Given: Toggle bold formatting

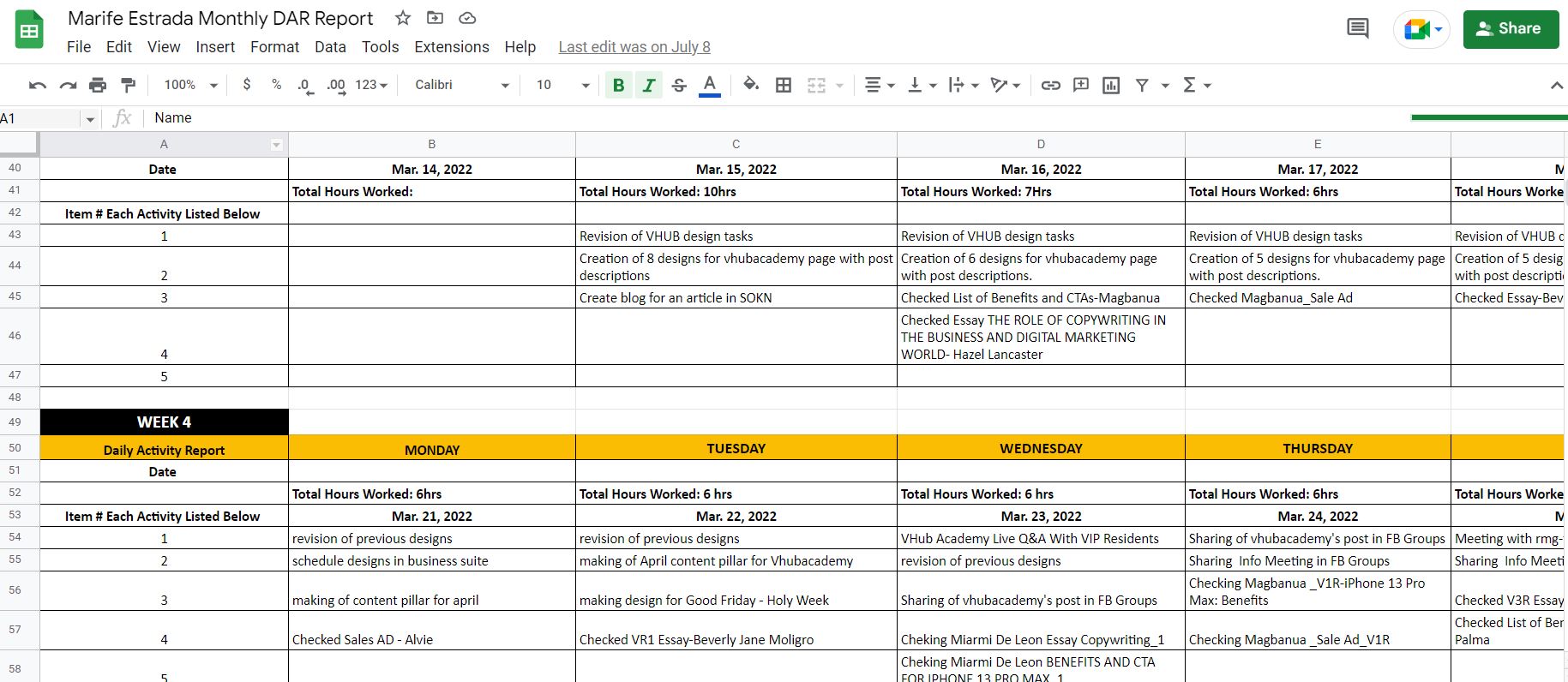Looking at the screenshot, I should click(618, 85).
